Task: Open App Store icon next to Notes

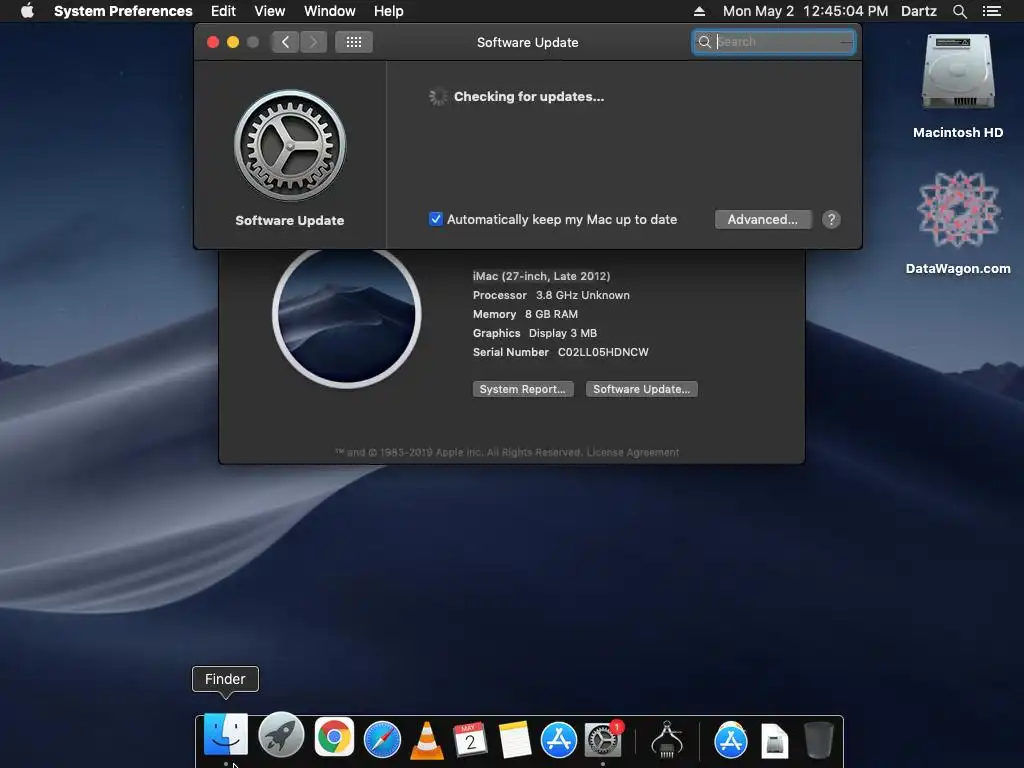Action: [x=558, y=739]
